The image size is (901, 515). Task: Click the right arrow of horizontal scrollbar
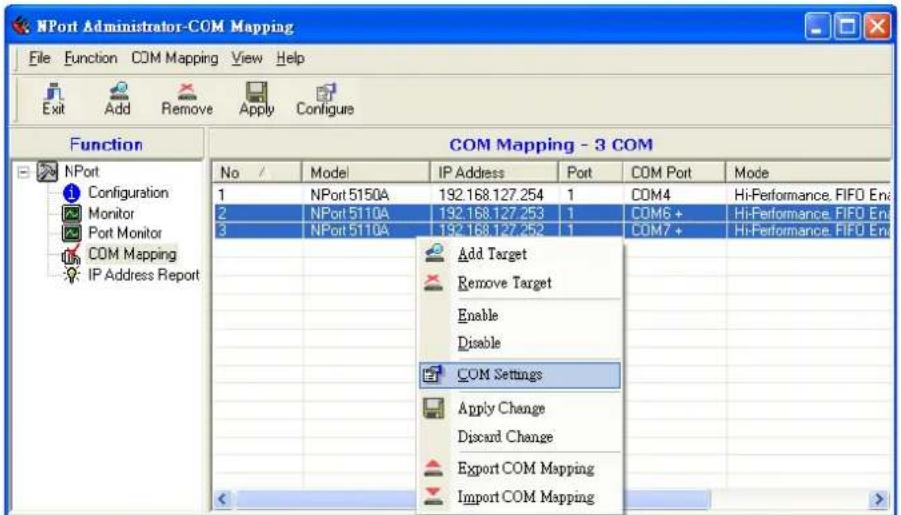879,499
